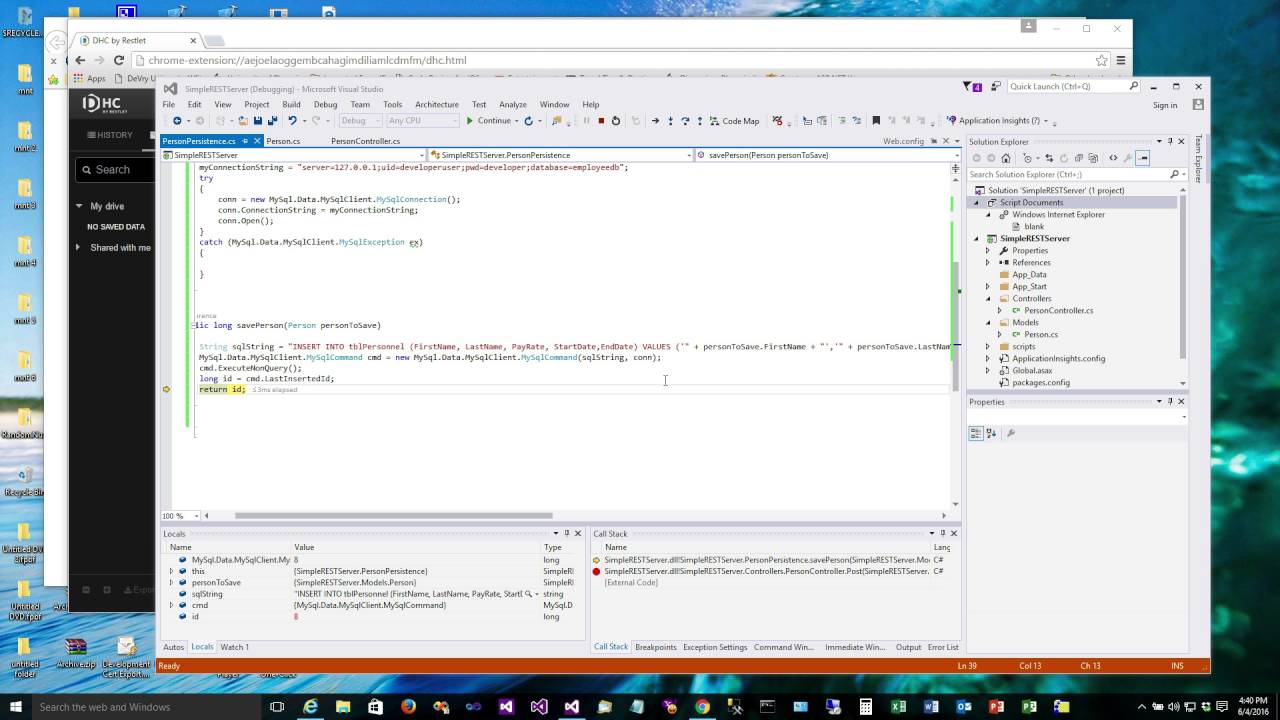Viewport: 1280px width, 720px height.
Task: Star the DHC page in Chrome
Action: pyautogui.click(x=1102, y=60)
